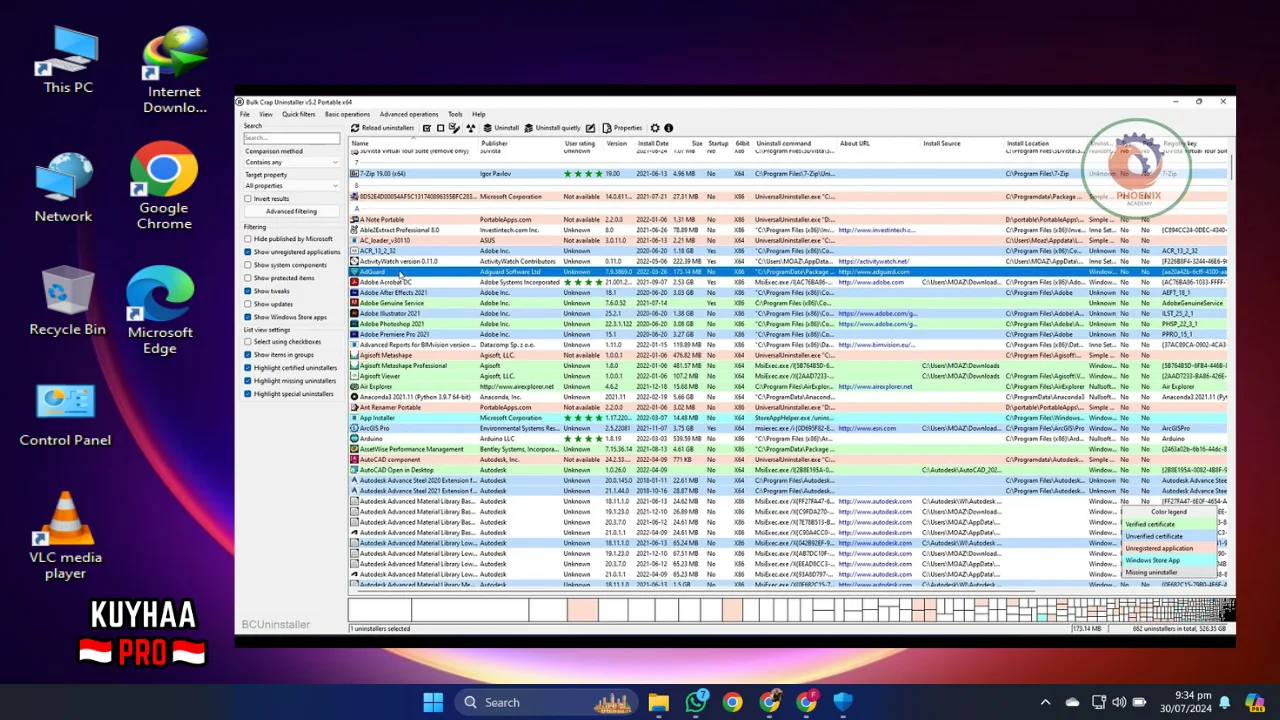Screen dimensions: 1280x720
Task: Enable Show updates checkbox
Action: point(248,304)
